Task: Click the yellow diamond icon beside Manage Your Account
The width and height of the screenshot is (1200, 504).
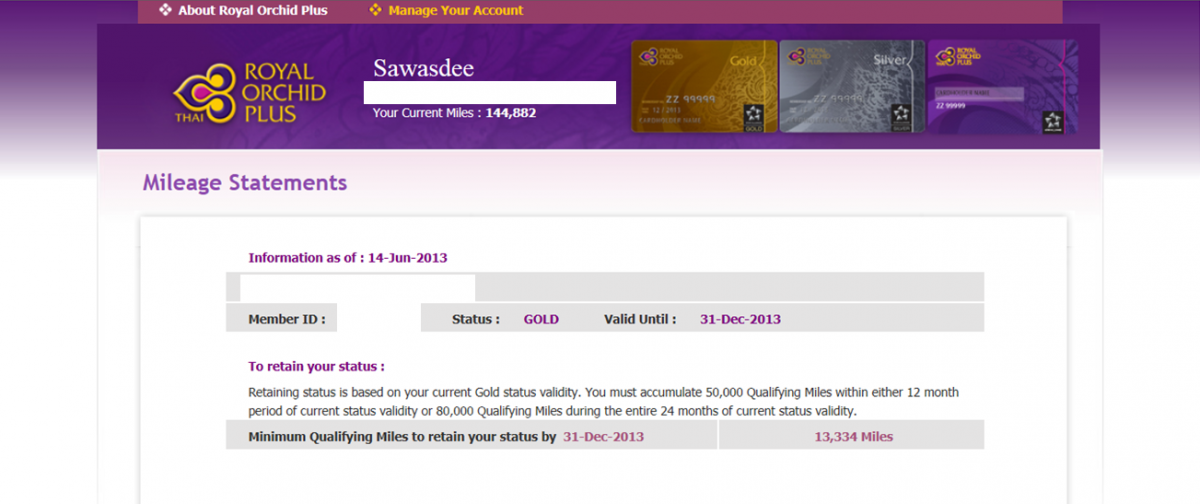Action: (375, 10)
